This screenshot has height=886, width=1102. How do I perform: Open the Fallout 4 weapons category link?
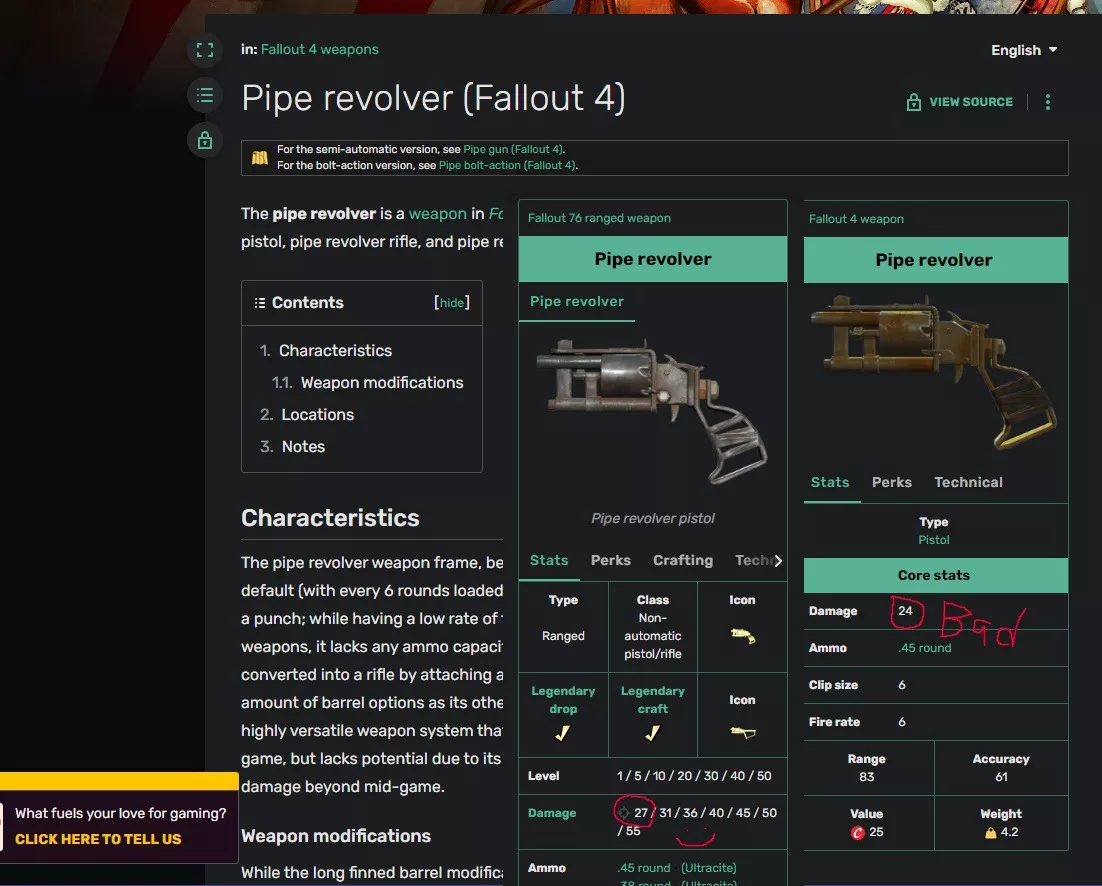point(320,49)
